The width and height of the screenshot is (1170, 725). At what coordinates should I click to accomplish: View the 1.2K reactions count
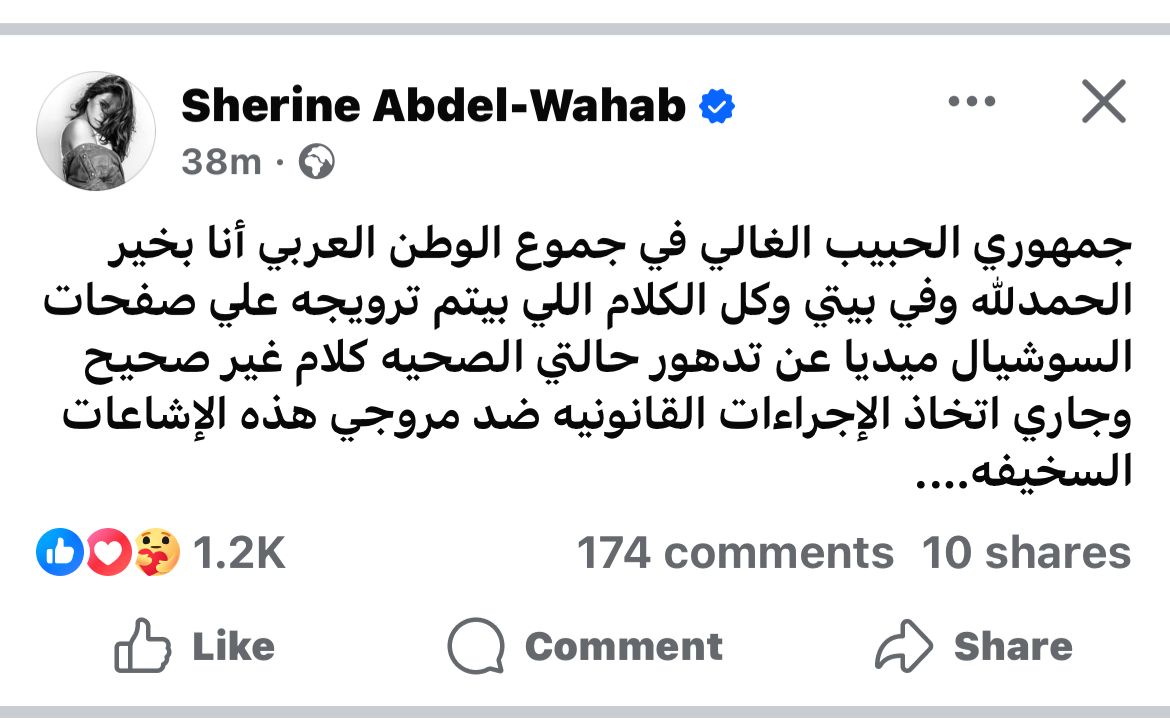(239, 553)
